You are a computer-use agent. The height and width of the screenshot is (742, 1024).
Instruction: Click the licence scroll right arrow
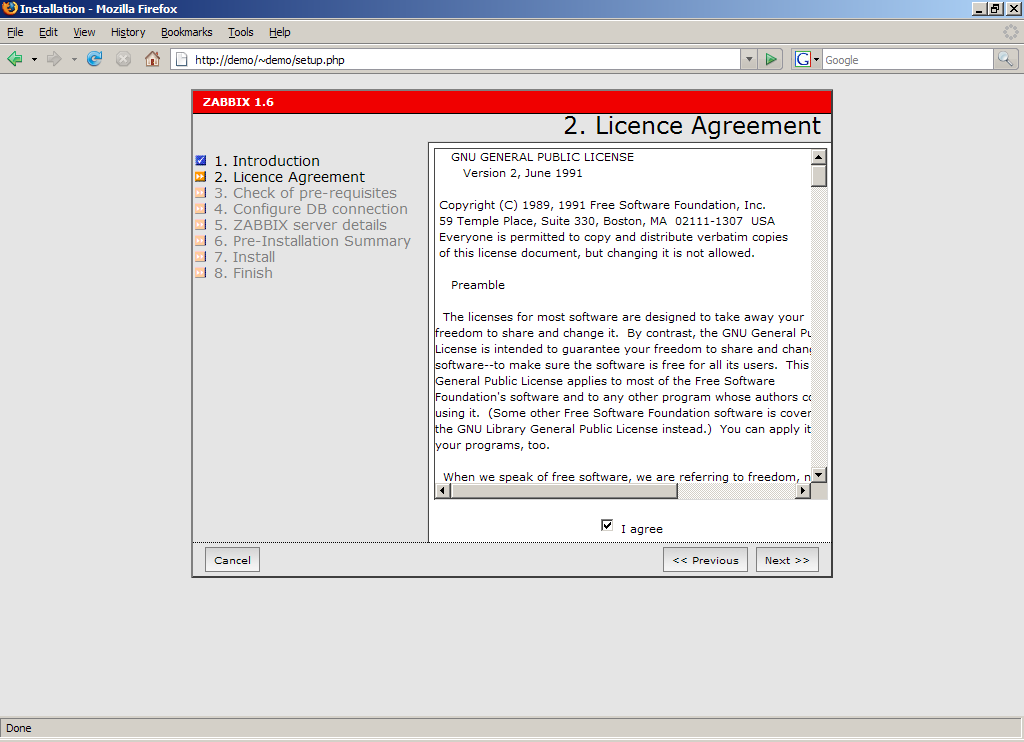click(x=803, y=491)
